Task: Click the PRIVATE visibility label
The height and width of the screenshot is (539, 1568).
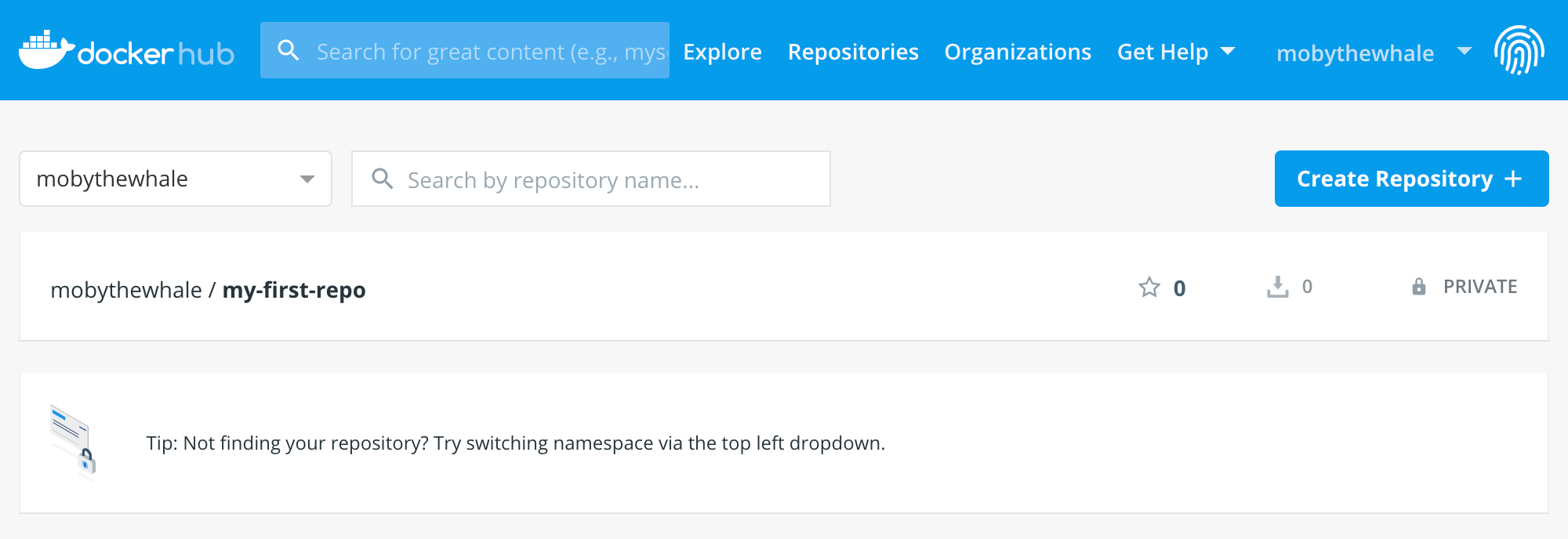Action: tap(1478, 287)
